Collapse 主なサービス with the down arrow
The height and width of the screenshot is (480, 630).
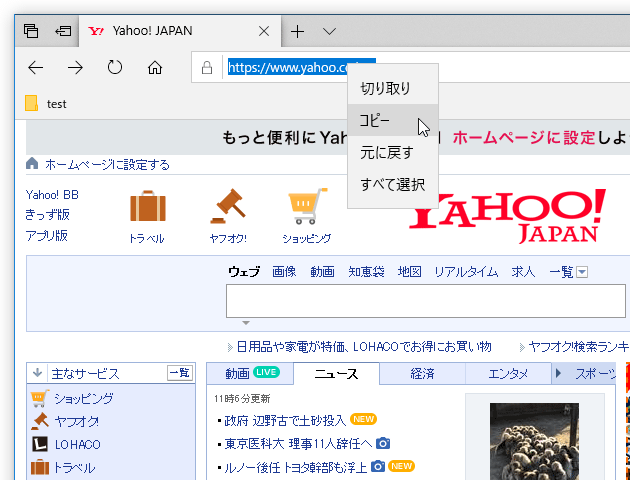click(x=37, y=373)
